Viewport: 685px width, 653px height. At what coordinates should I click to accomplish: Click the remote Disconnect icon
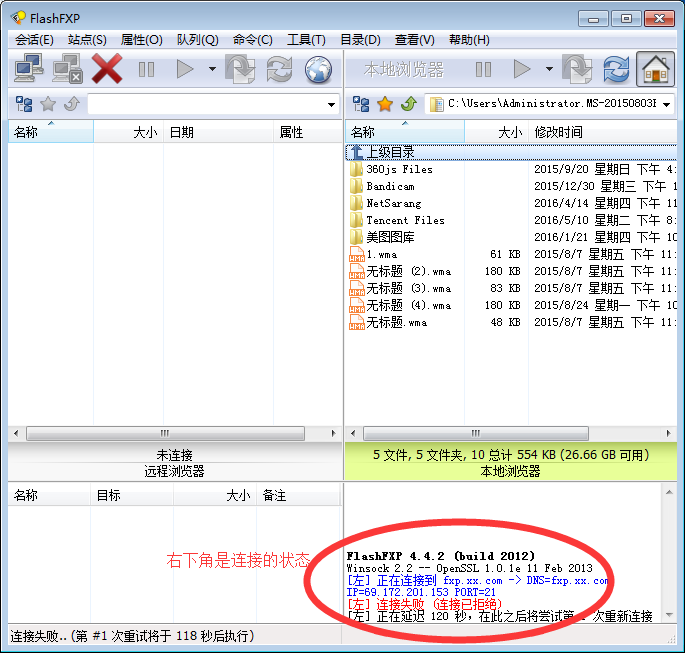pos(67,69)
